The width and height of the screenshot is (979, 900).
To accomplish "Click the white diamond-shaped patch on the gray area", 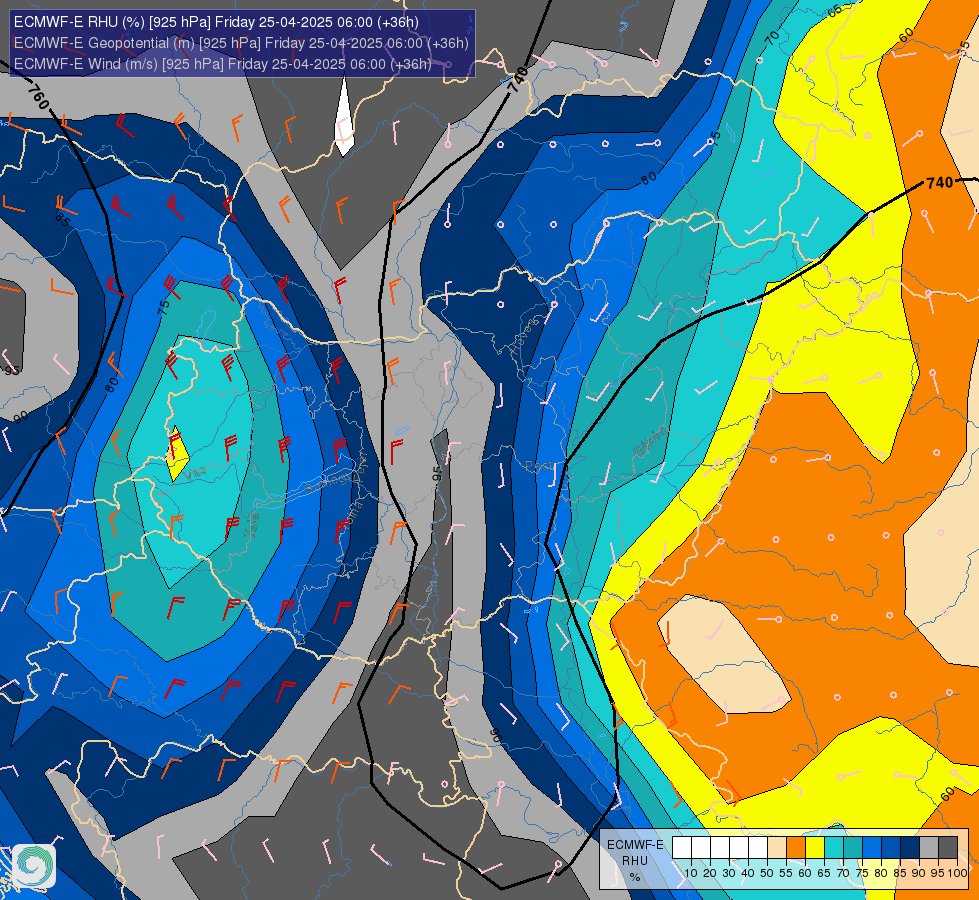I will tap(344, 116).
